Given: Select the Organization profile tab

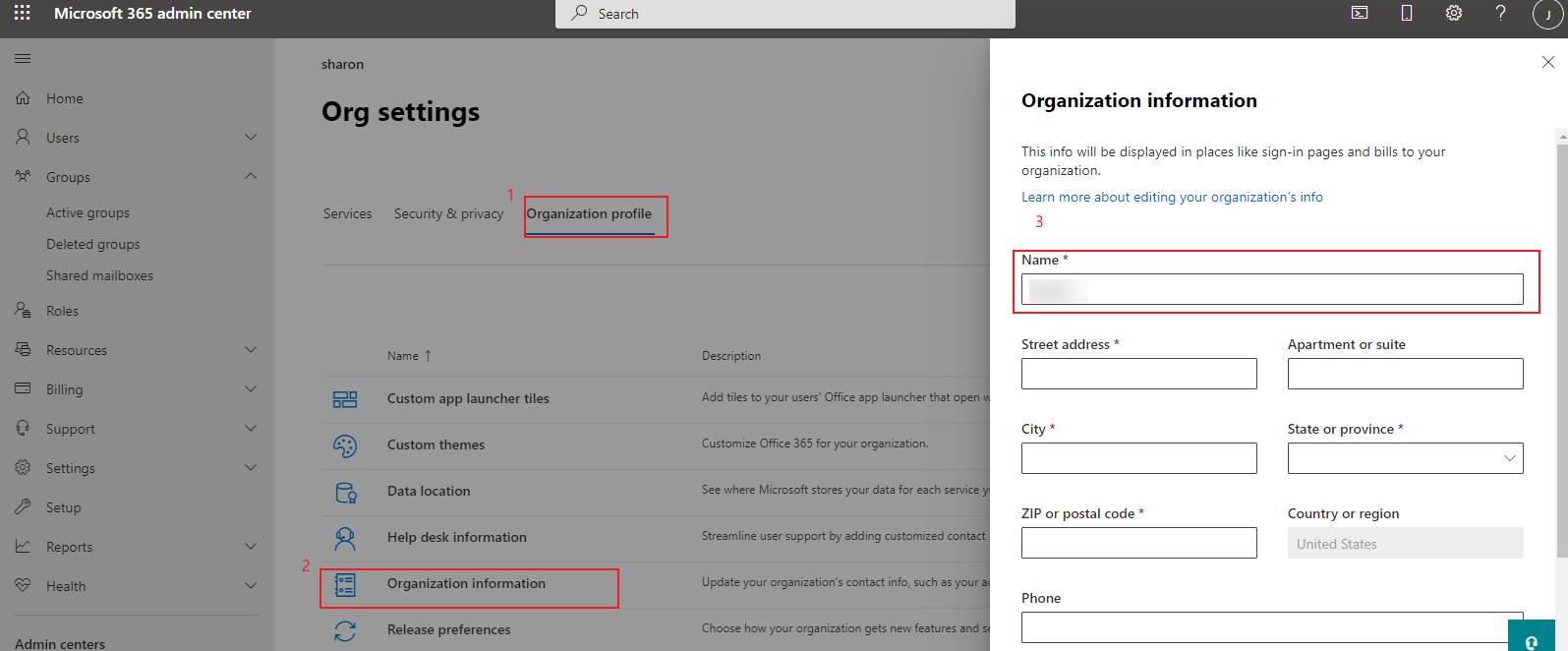Looking at the screenshot, I should (589, 213).
